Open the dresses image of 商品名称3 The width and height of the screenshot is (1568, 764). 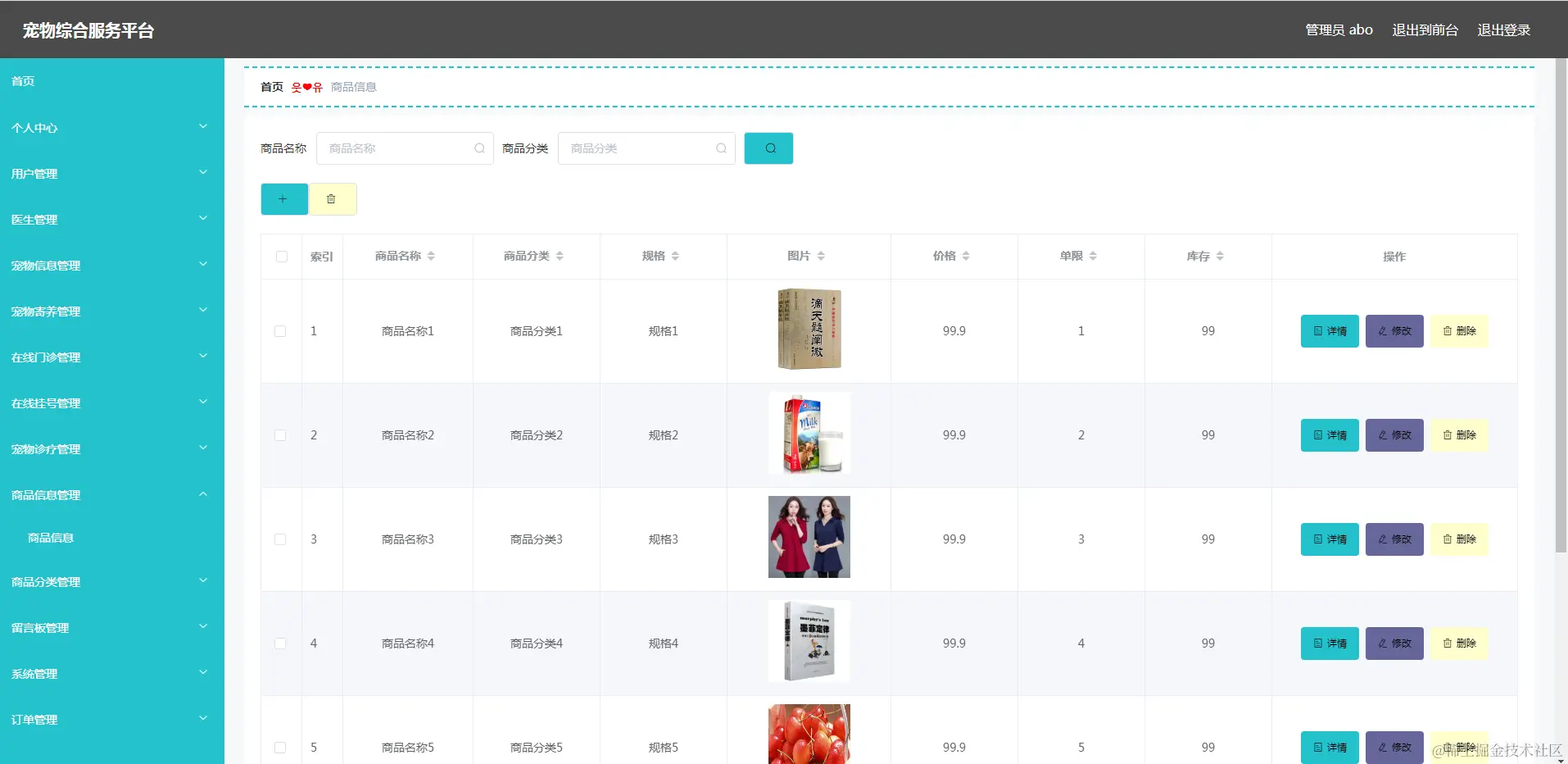point(809,537)
